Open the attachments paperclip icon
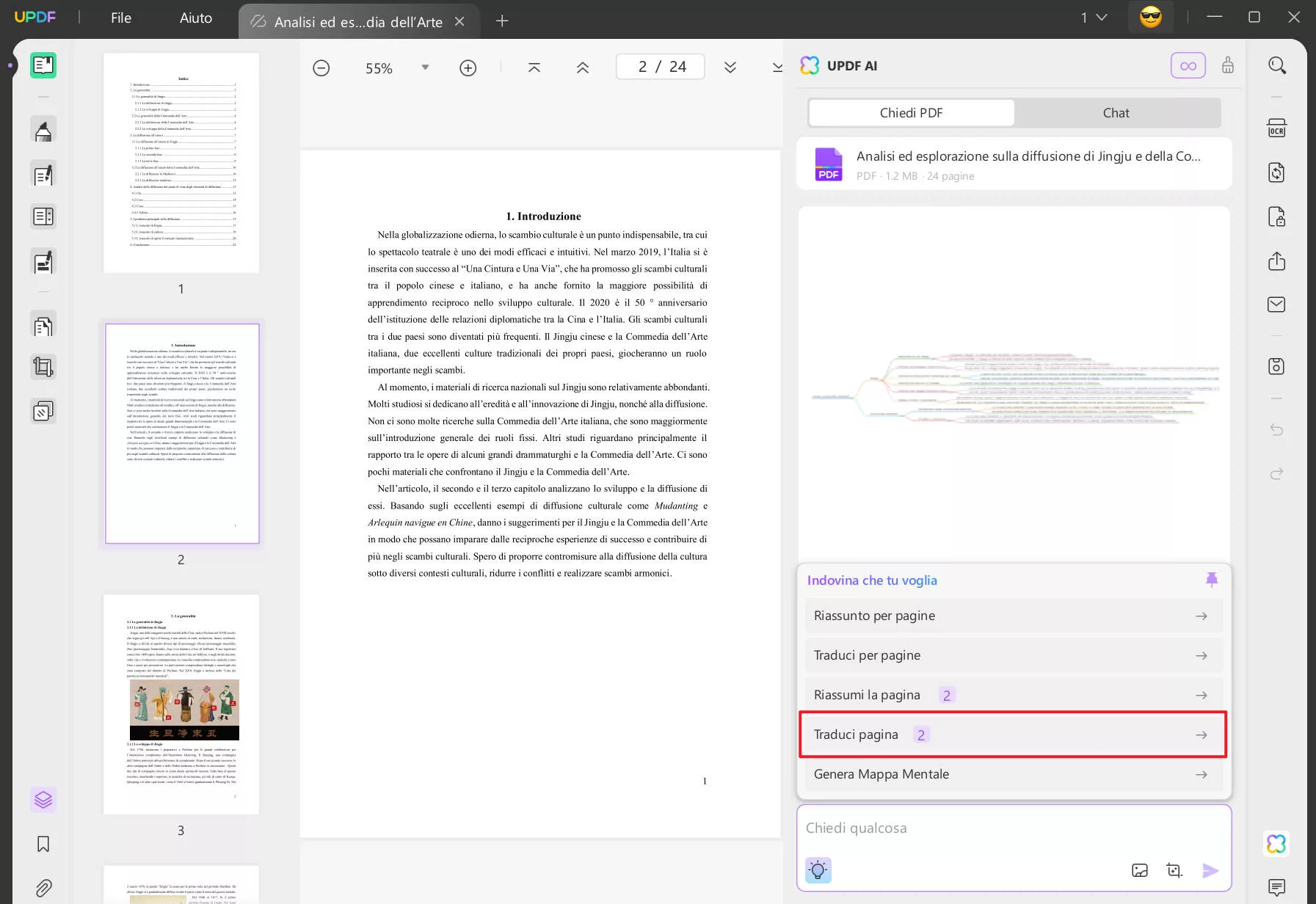 [43, 888]
